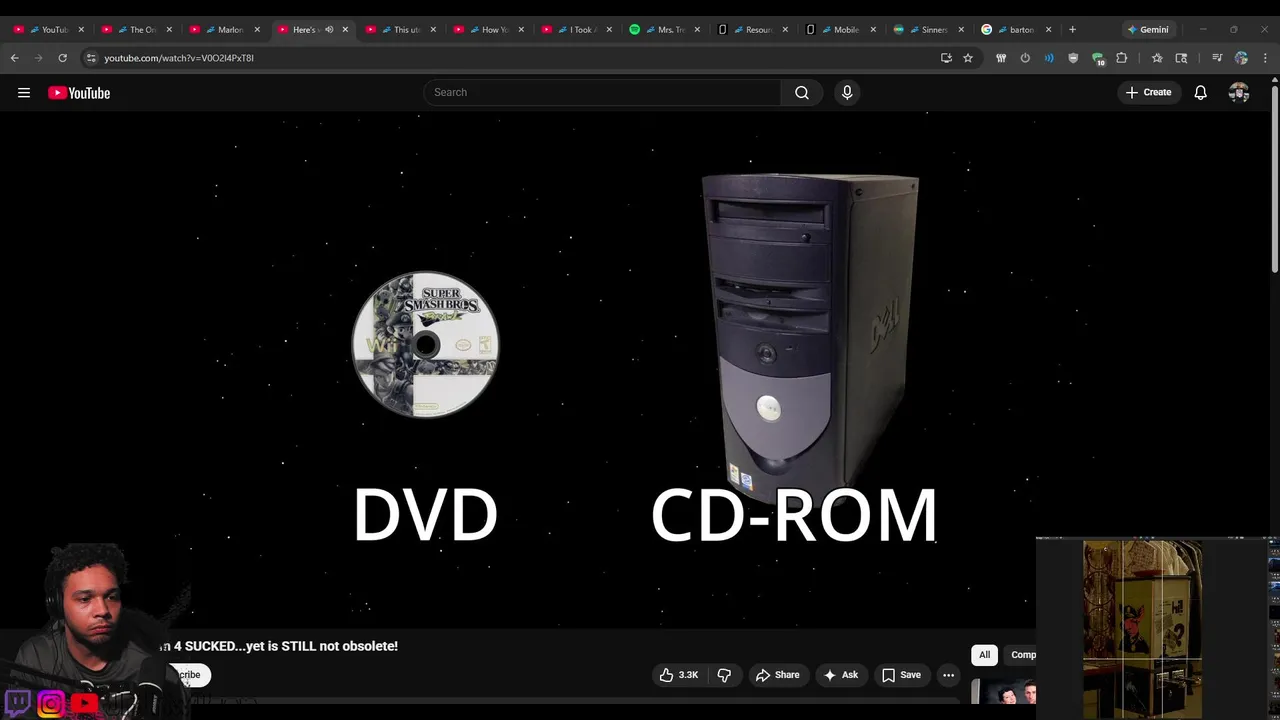Open the YouTube account avatar menu

[1239, 93]
